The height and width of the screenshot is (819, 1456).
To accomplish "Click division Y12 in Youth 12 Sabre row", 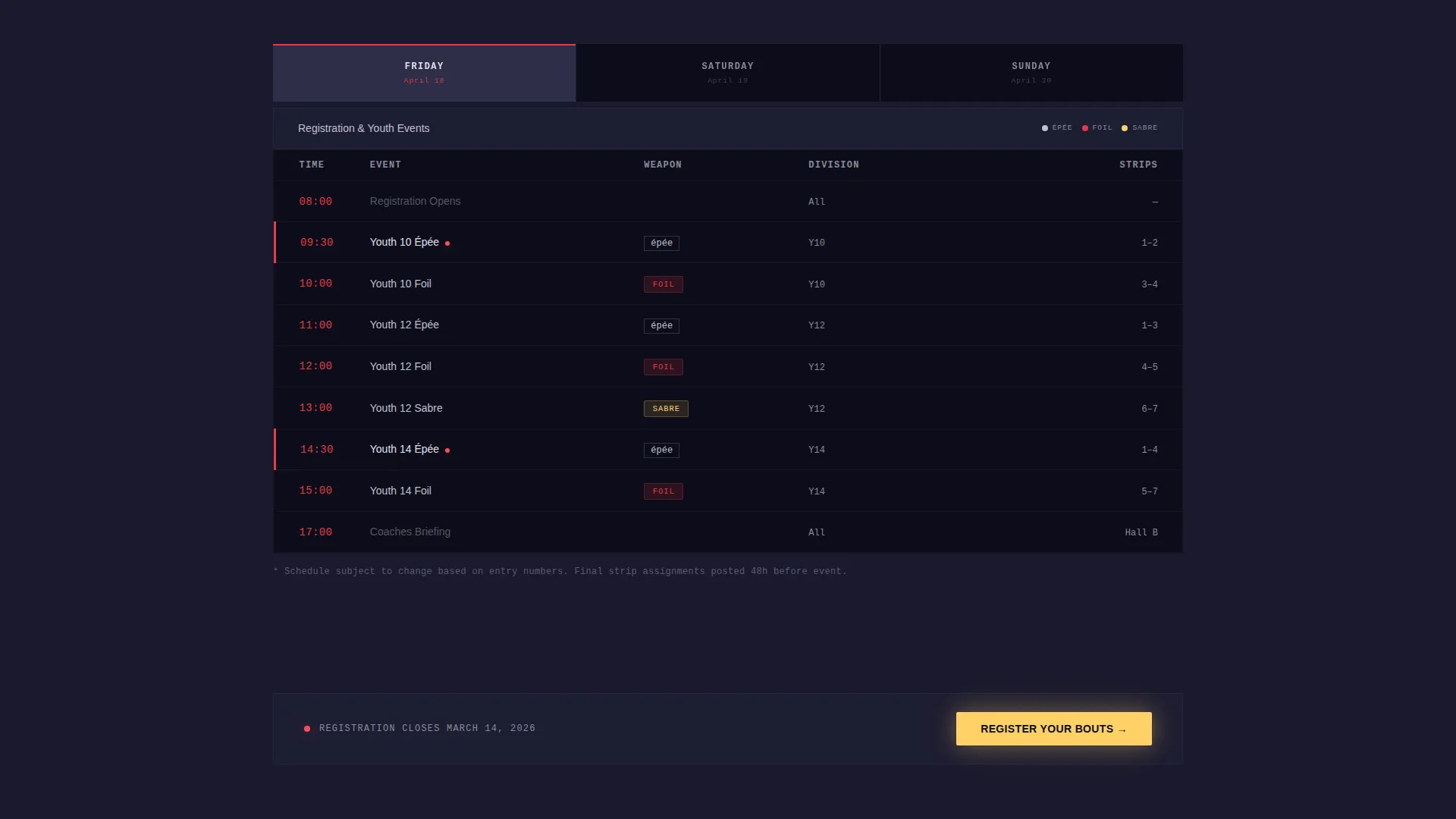I will (817, 409).
